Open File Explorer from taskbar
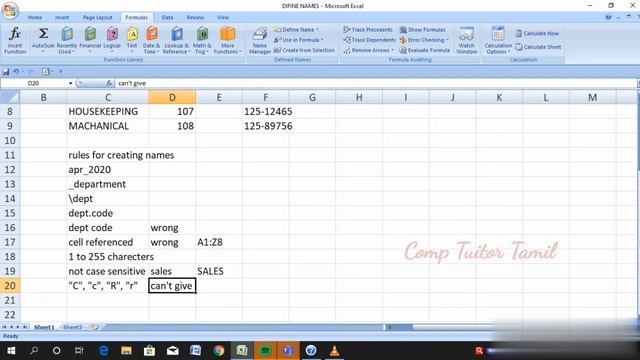 127,351
